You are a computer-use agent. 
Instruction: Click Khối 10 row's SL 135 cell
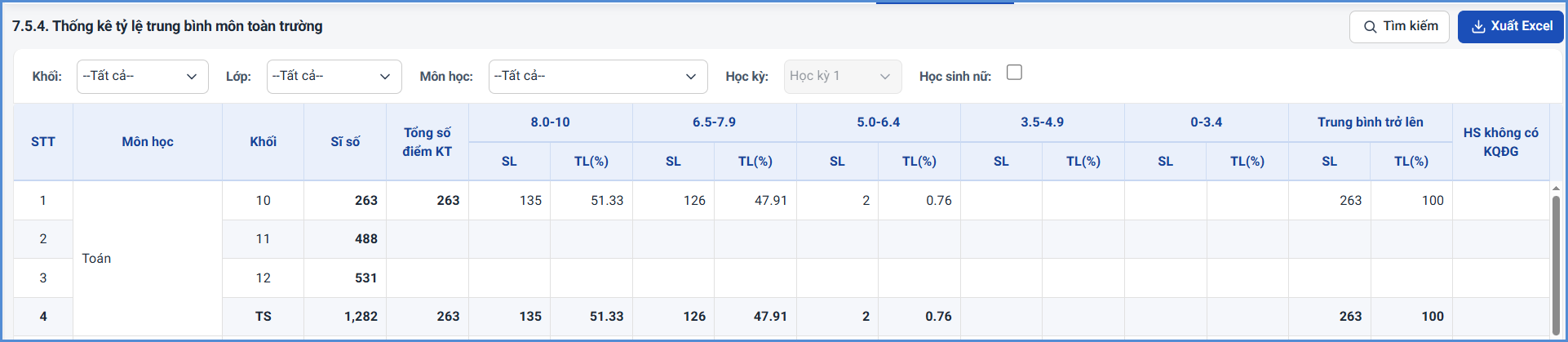coord(510,201)
